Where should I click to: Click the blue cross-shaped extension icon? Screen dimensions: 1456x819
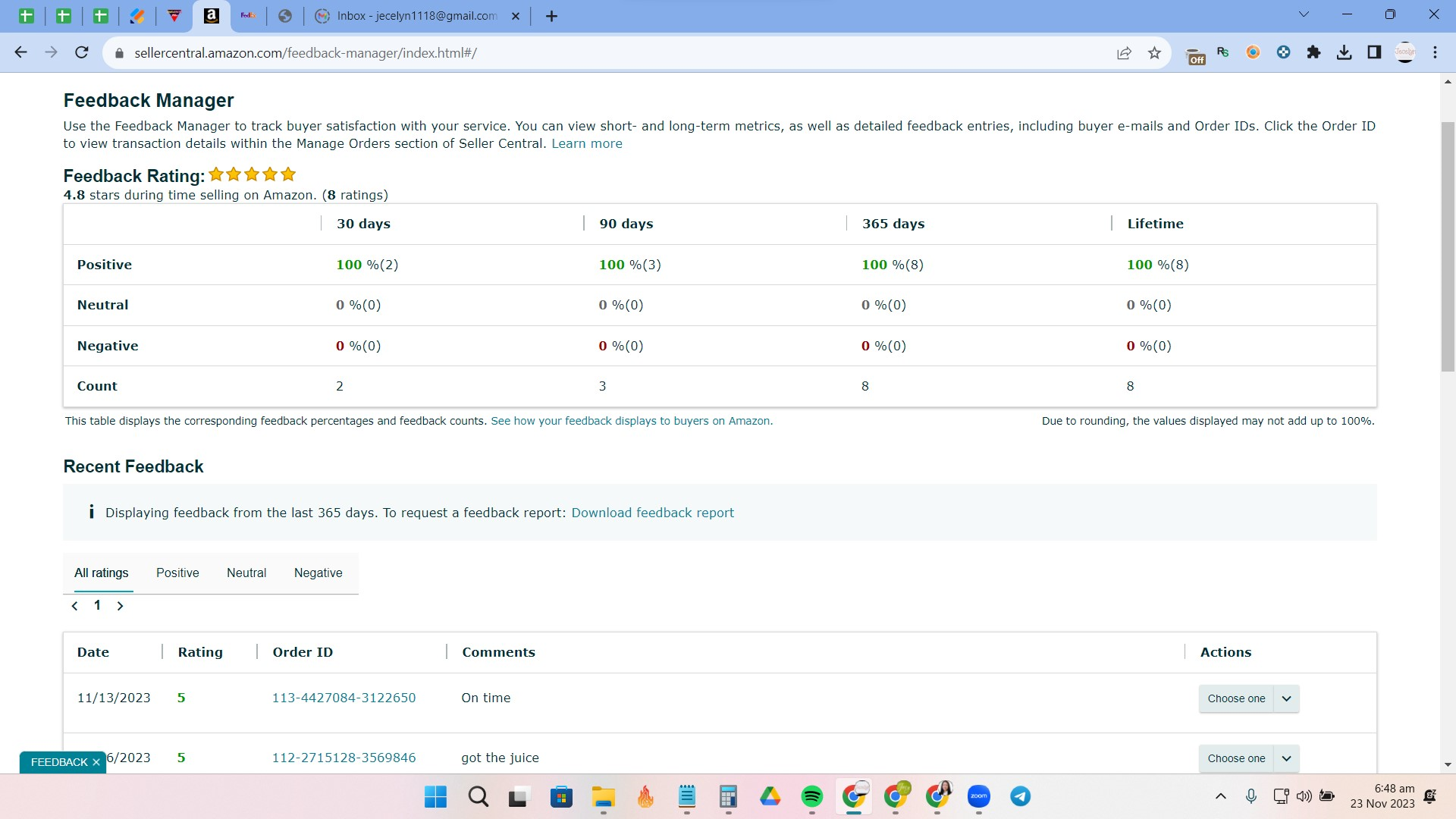tap(1283, 52)
